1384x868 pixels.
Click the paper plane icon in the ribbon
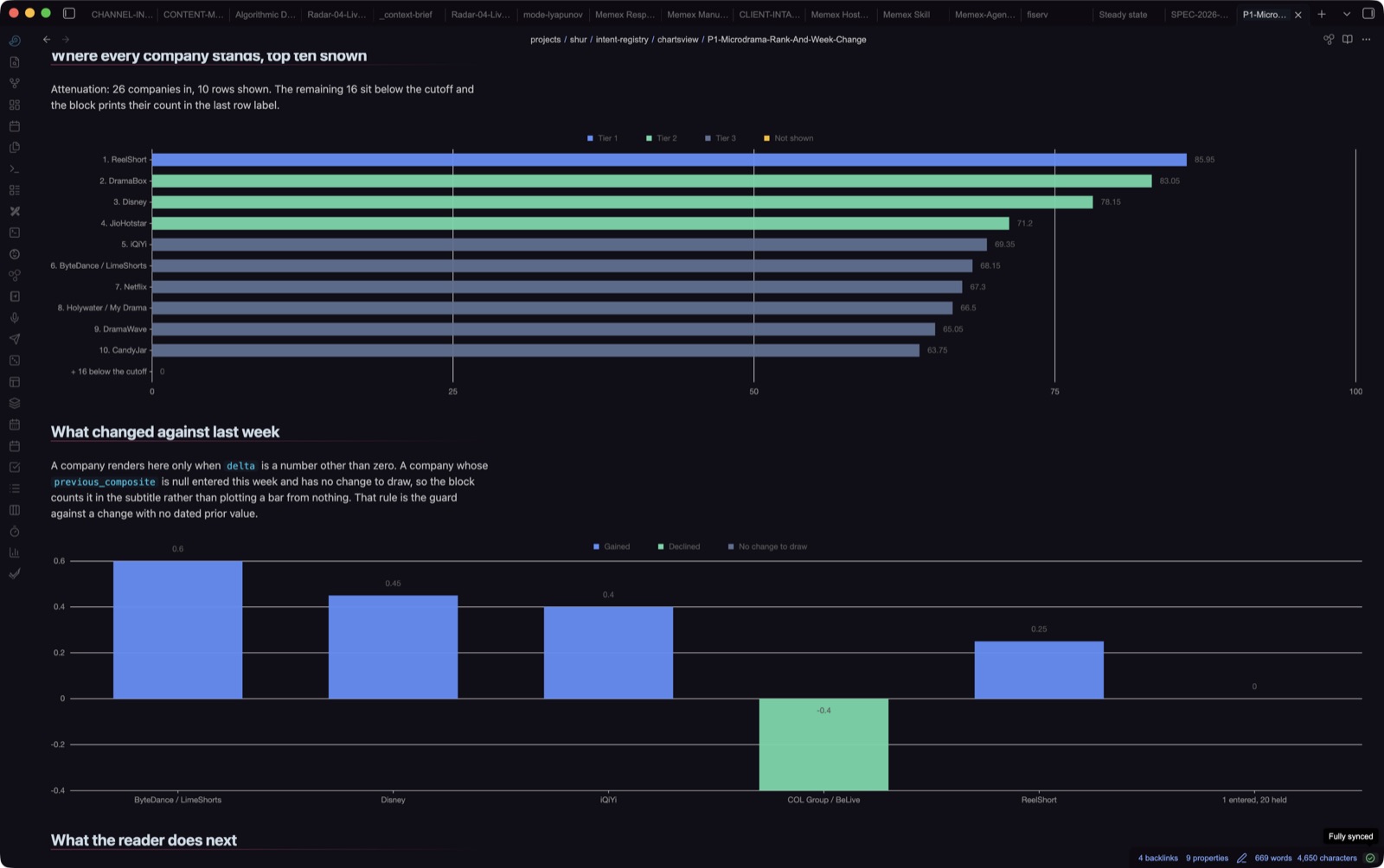15,339
